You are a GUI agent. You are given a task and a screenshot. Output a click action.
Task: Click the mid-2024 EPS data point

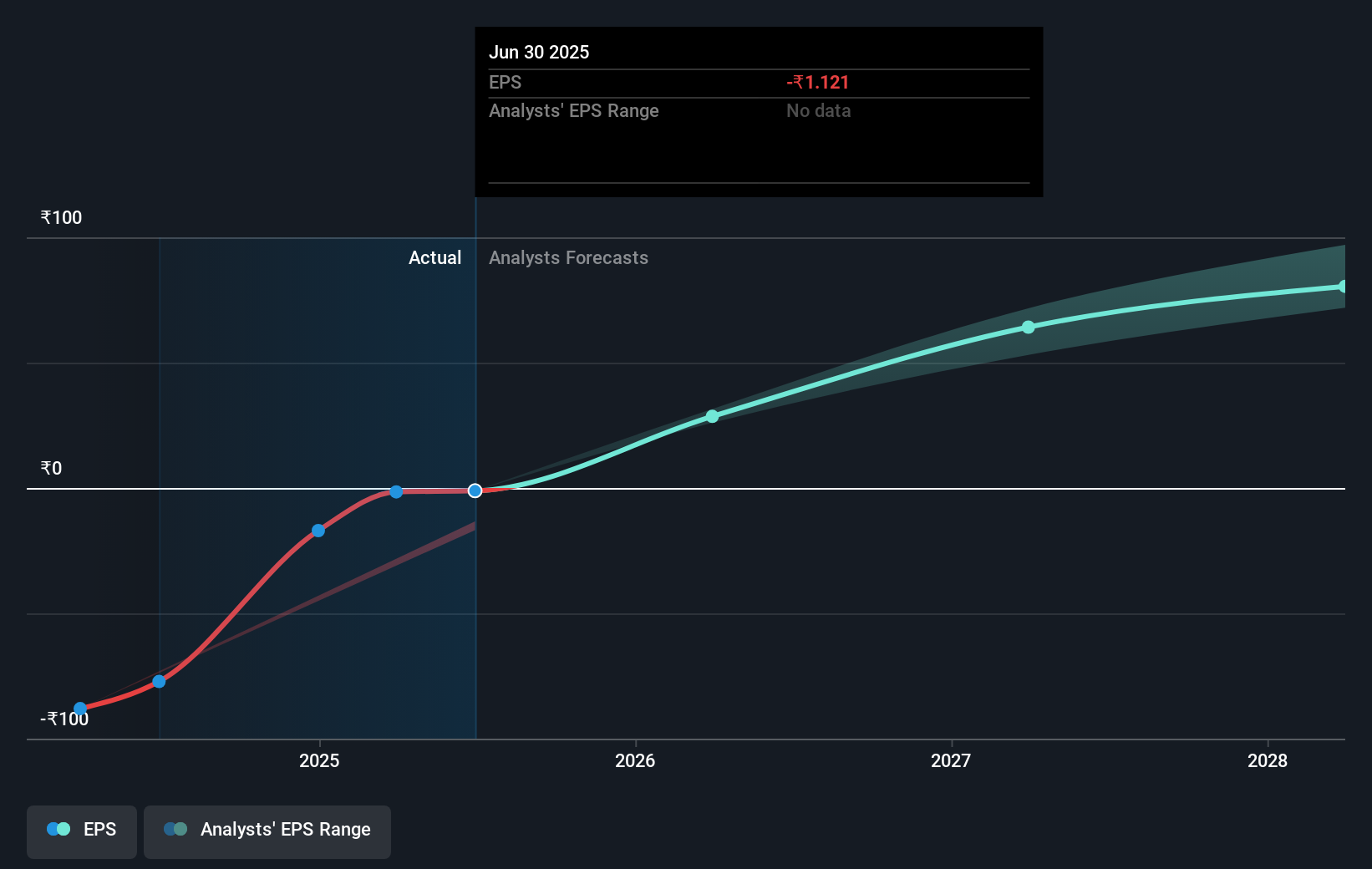click(x=160, y=682)
